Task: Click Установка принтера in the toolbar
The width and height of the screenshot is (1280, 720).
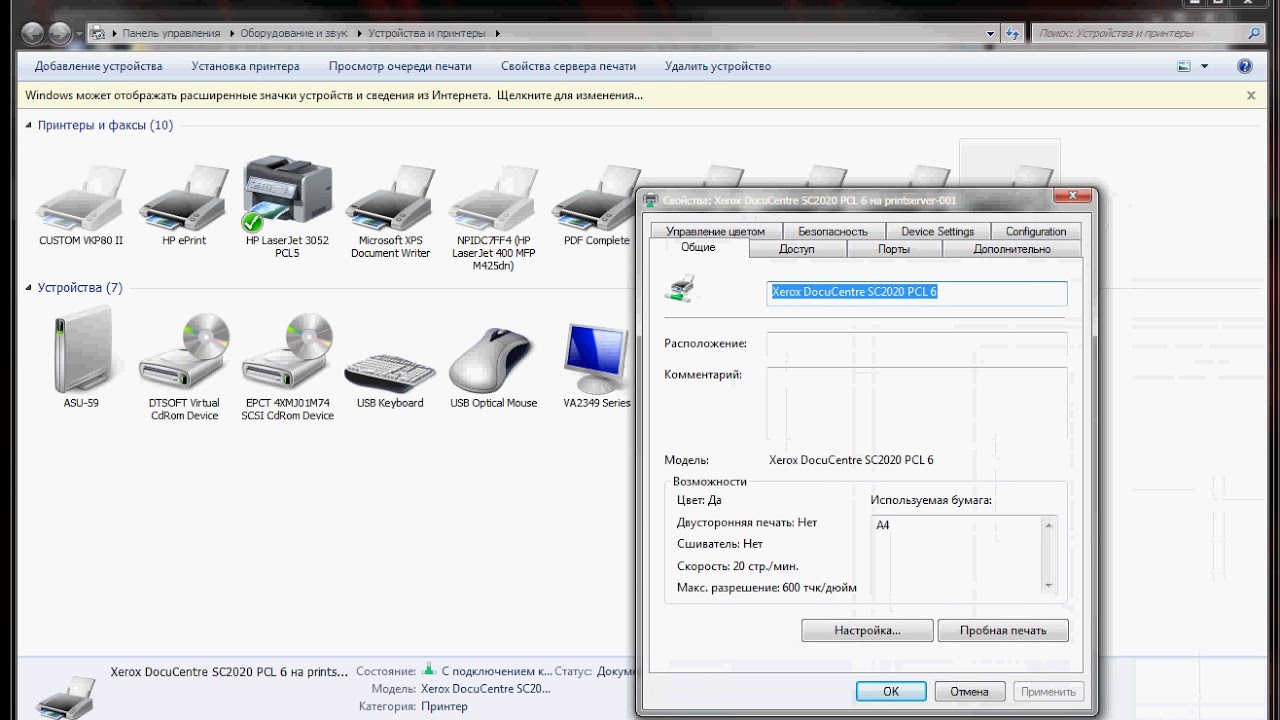Action: click(x=245, y=66)
